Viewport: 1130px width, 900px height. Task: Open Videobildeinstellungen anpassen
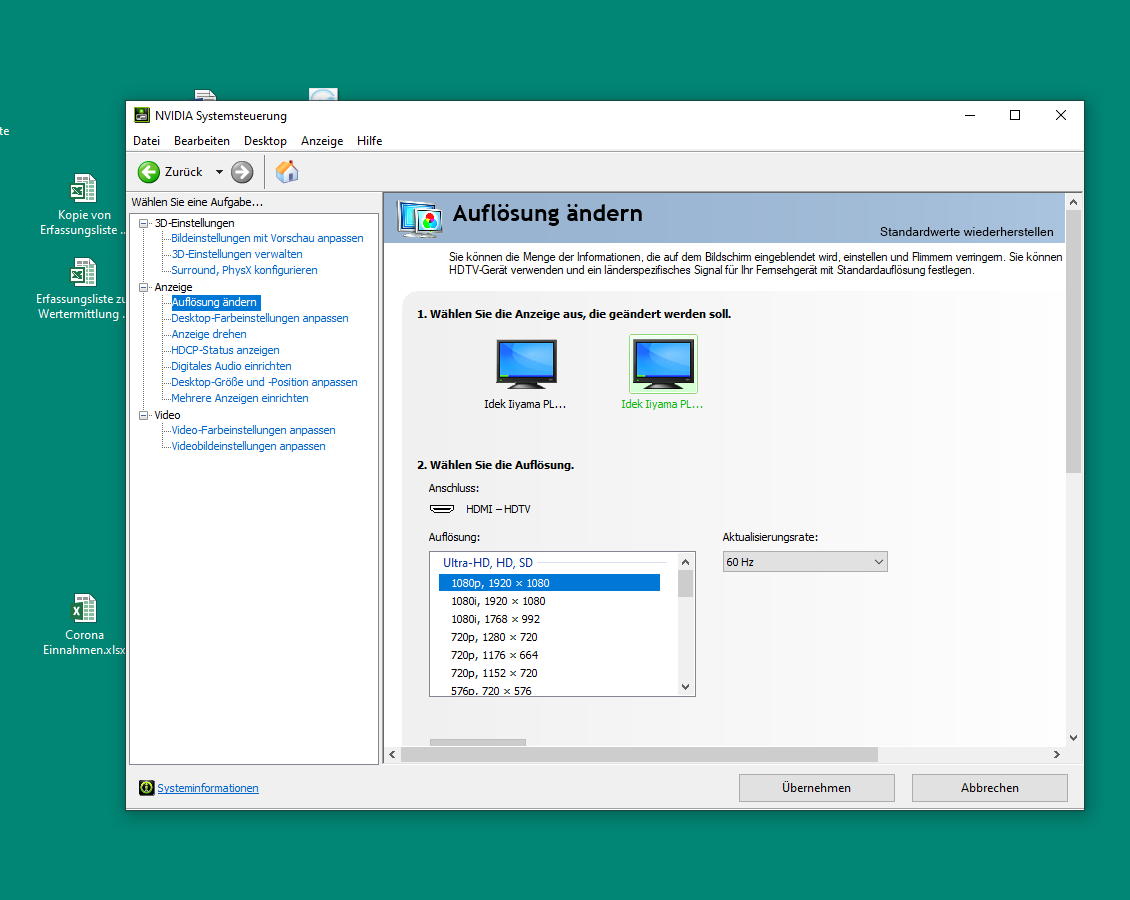pyautogui.click(x=248, y=446)
